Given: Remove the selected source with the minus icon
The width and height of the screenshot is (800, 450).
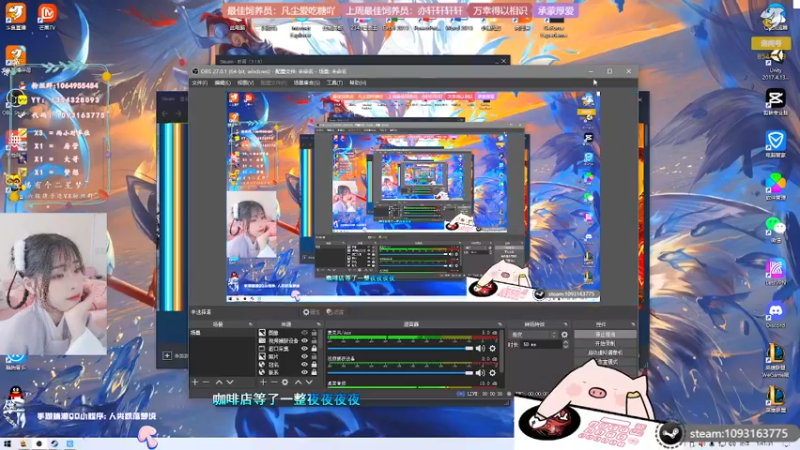Looking at the screenshot, I should tap(274, 382).
